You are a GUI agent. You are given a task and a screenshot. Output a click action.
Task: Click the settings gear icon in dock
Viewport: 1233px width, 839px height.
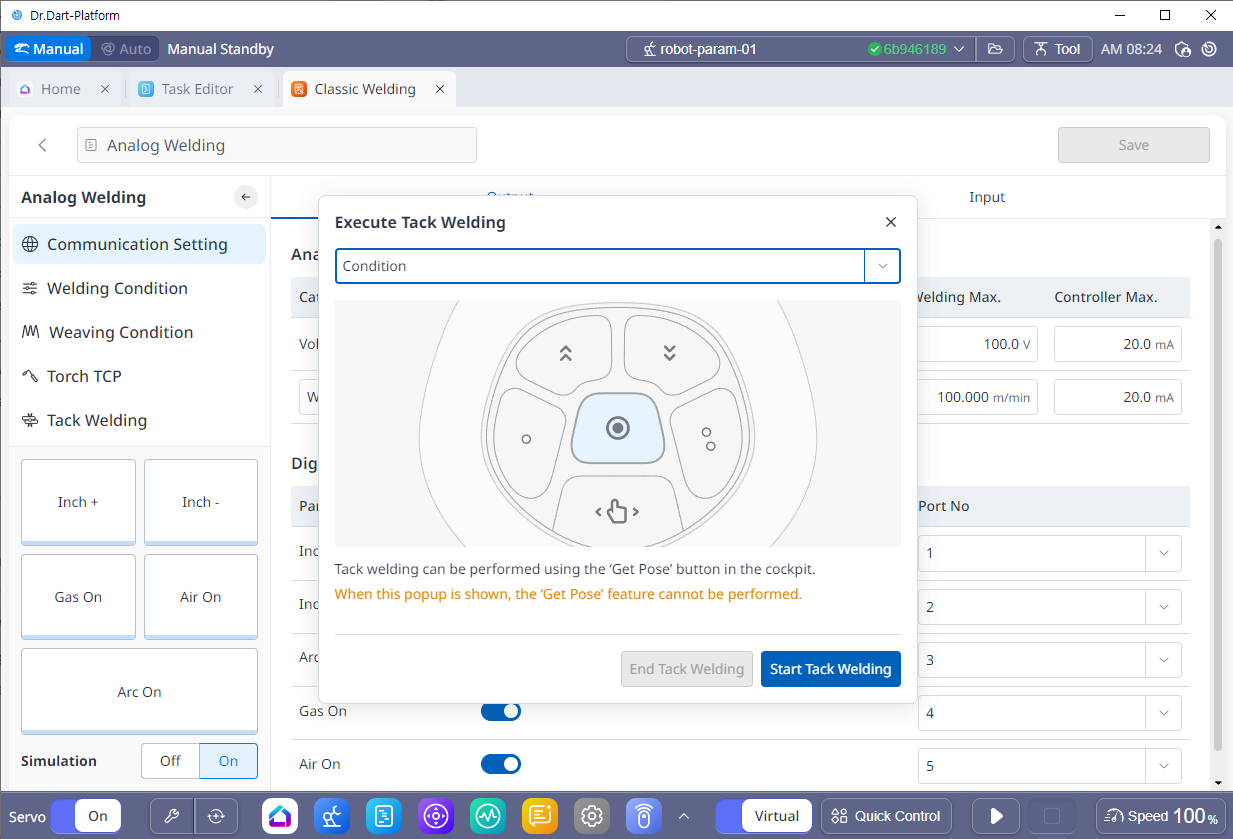(592, 816)
